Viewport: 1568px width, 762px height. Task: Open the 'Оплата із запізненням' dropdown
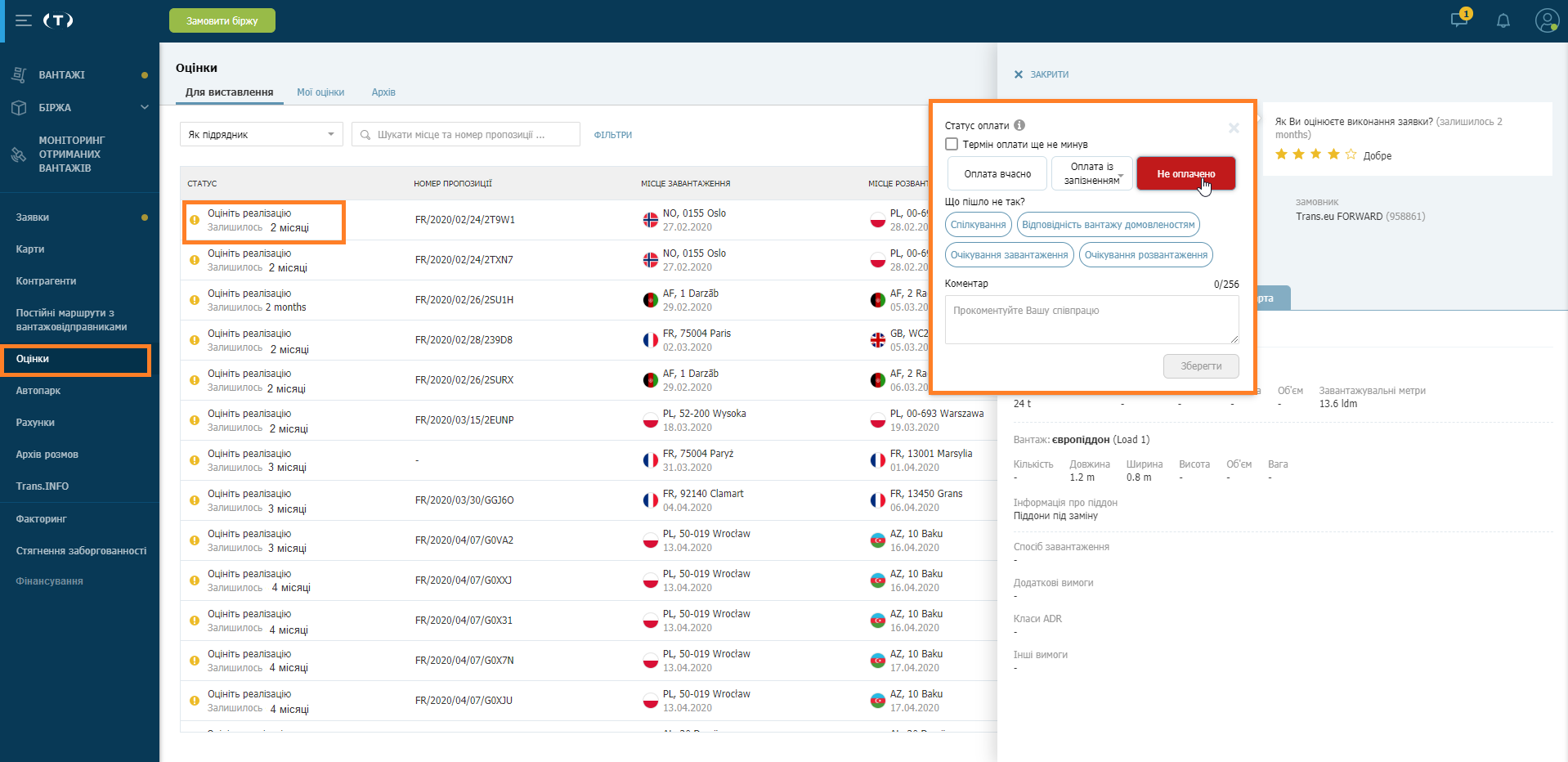click(1092, 173)
